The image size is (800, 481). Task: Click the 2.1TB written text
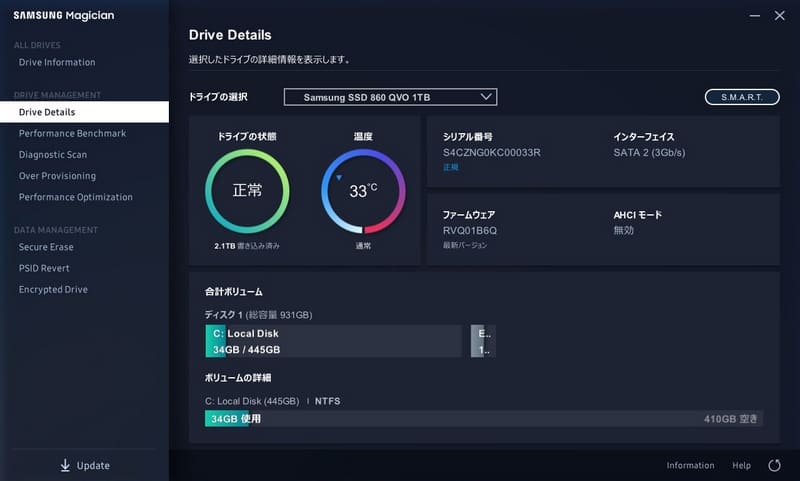(x=247, y=246)
